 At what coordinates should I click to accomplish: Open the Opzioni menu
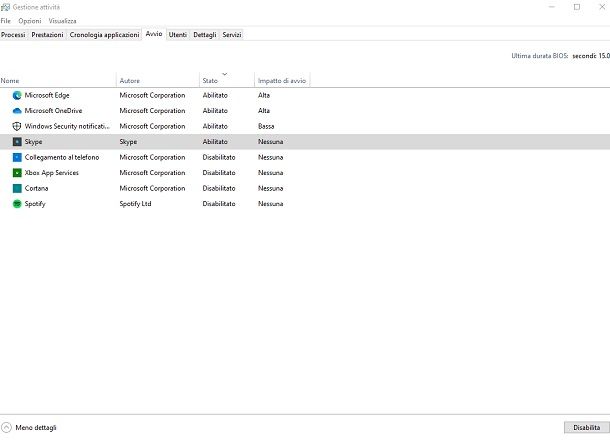pos(30,21)
